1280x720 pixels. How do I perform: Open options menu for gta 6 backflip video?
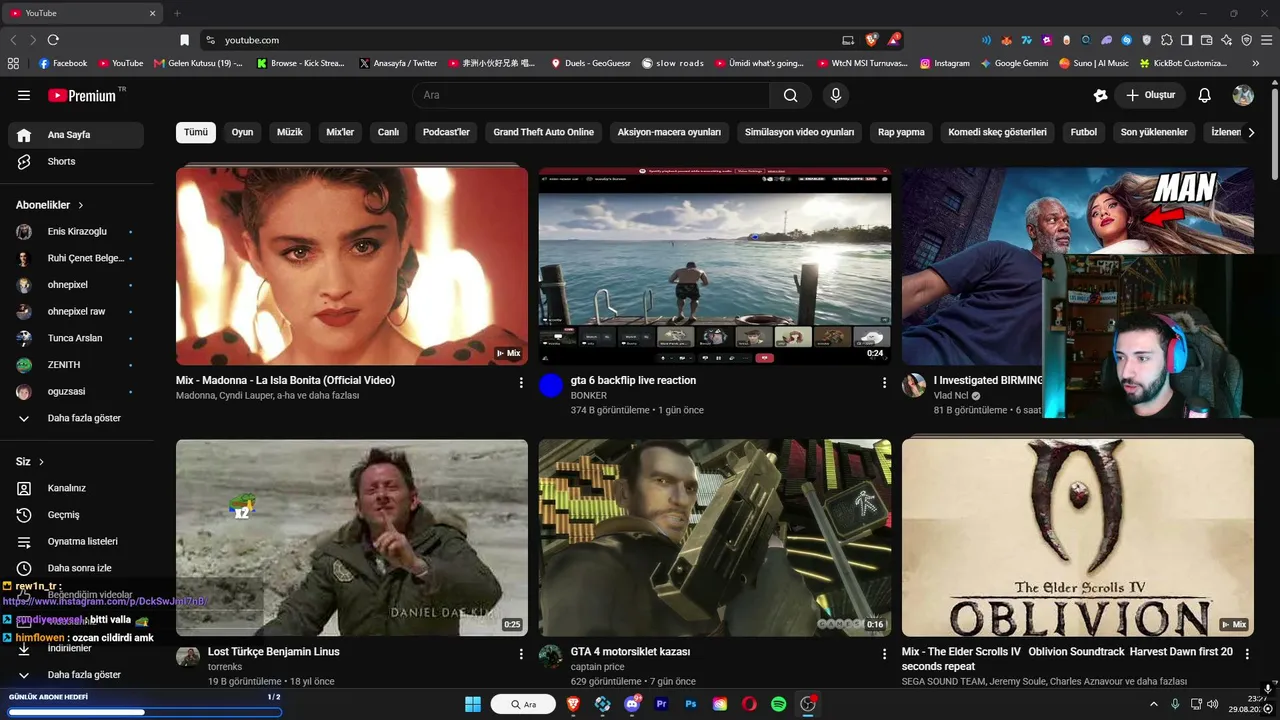pyautogui.click(x=884, y=382)
